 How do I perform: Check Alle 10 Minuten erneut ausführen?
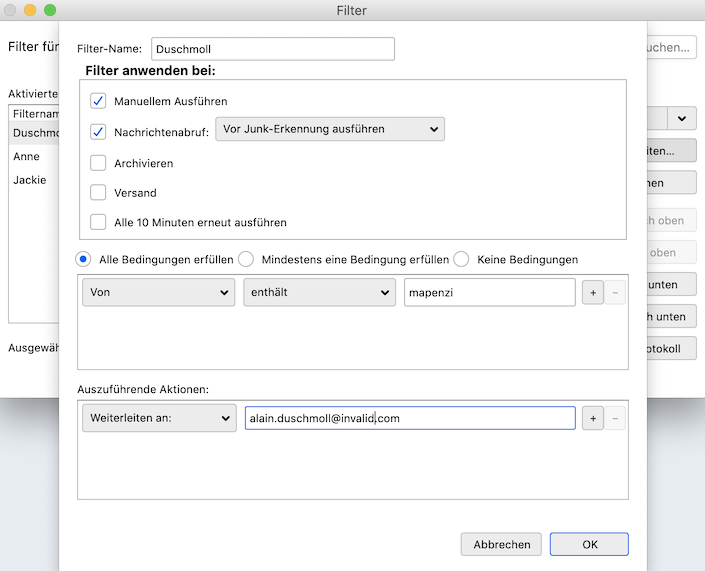(98, 222)
